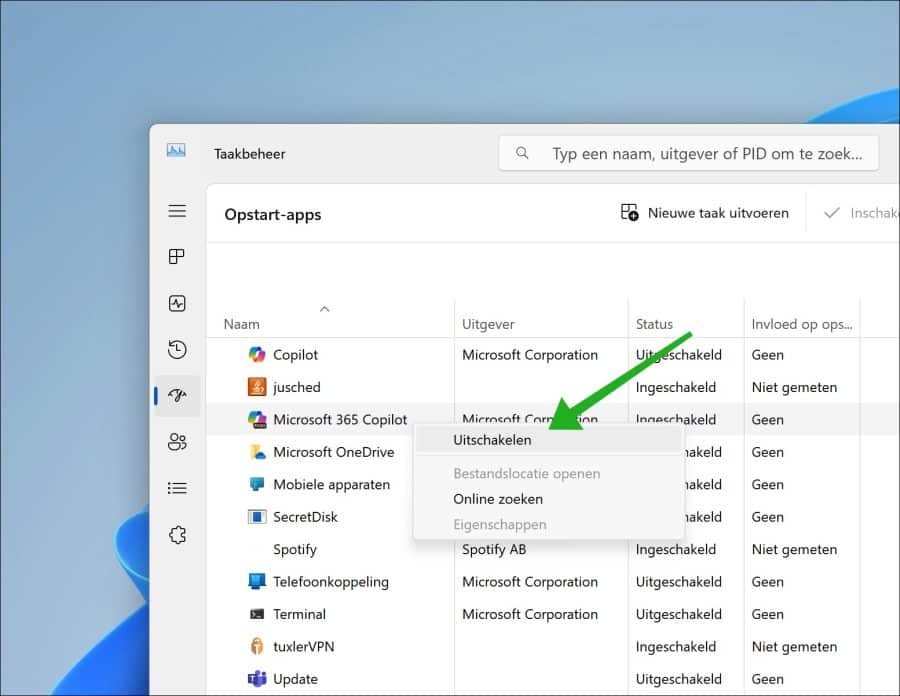Screen dimensions: 900x696
Task: Highlight the currently selected Opstart-apps page
Action: tap(177, 395)
